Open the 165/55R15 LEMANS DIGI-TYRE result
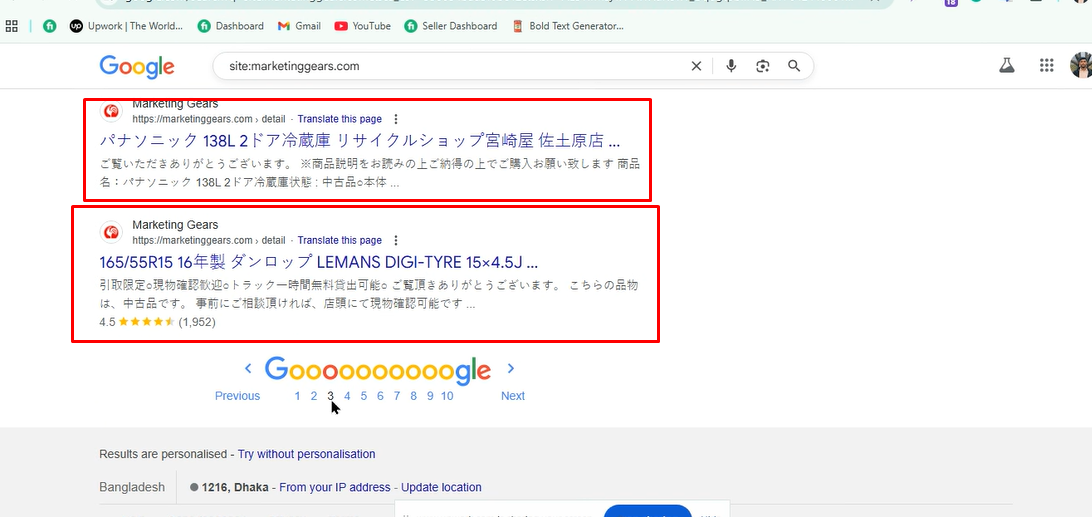This screenshot has height=517, width=1092. (319, 263)
